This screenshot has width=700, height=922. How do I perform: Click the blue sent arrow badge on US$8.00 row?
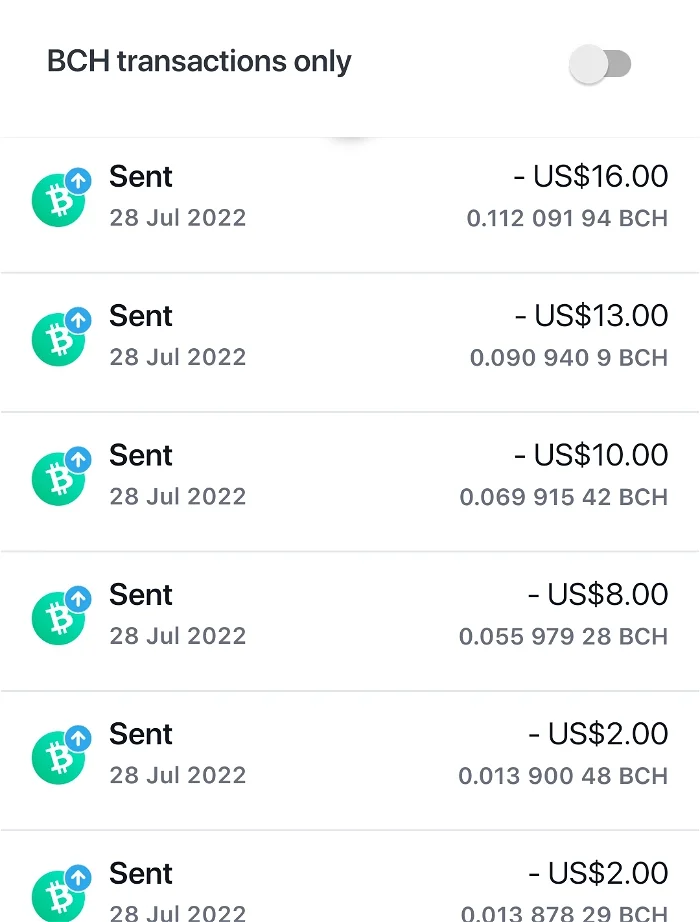(x=78, y=599)
